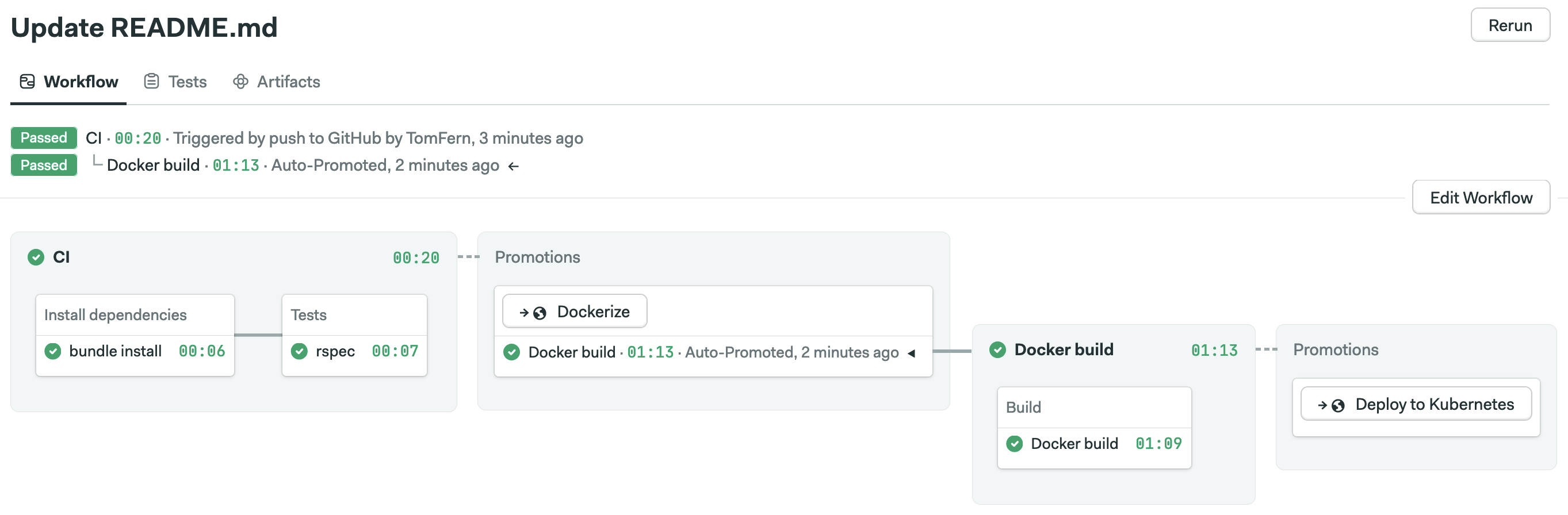
Task: Click globe icon on Deploy to Kubernetes
Action: tap(1337, 406)
